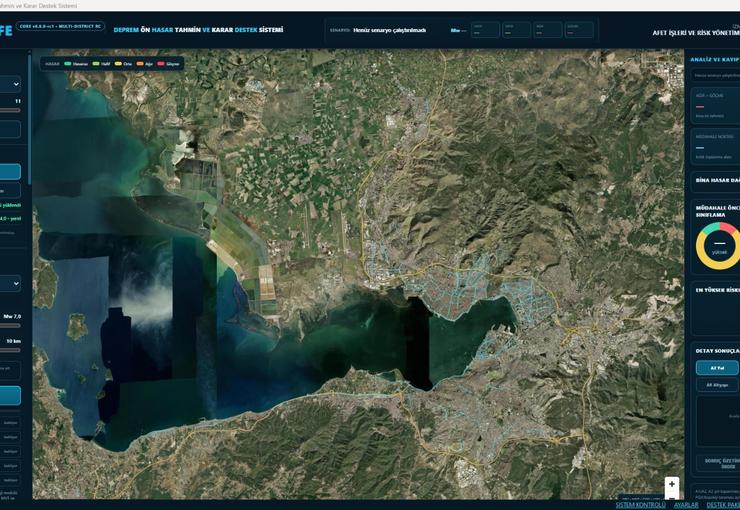The height and width of the screenshot is (510, 740).
Task: Click the multi-colored priority donut chart
Action: [x=718, y=244]
